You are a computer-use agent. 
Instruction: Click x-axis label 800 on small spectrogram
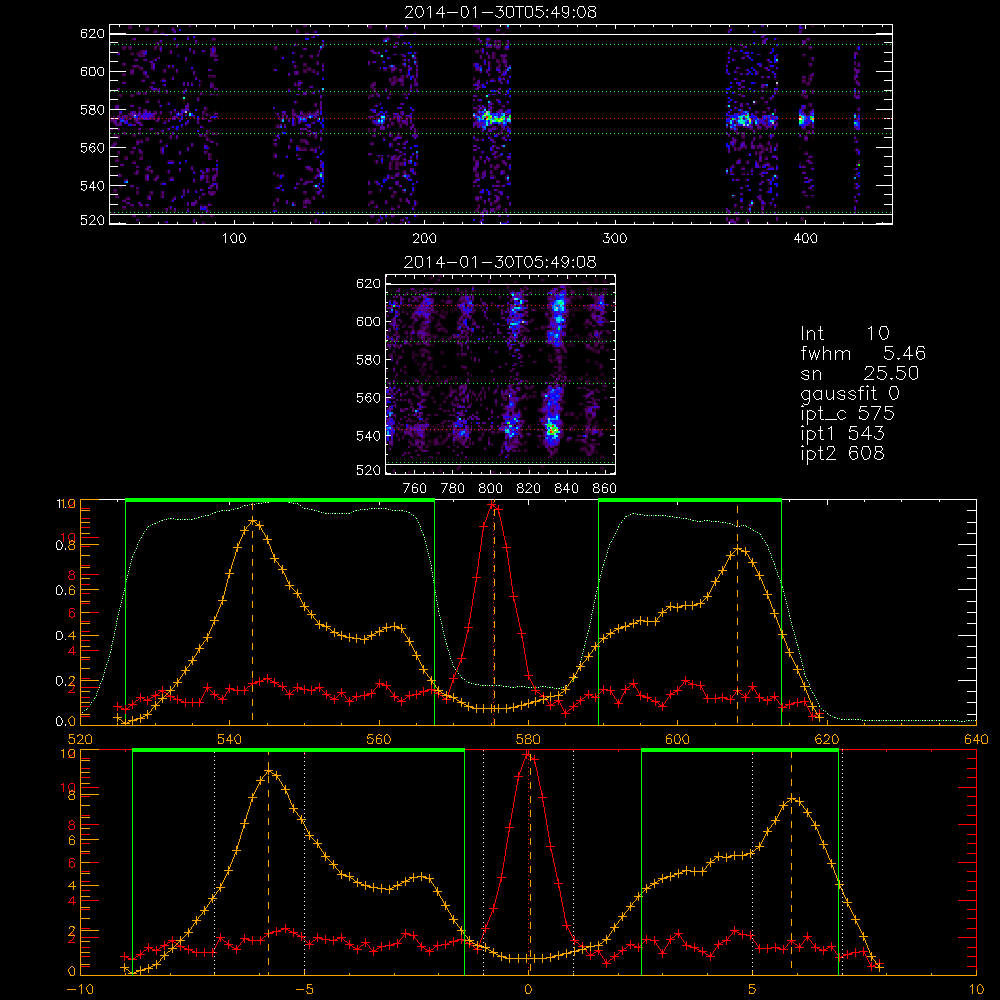click(x=490, y=489)
